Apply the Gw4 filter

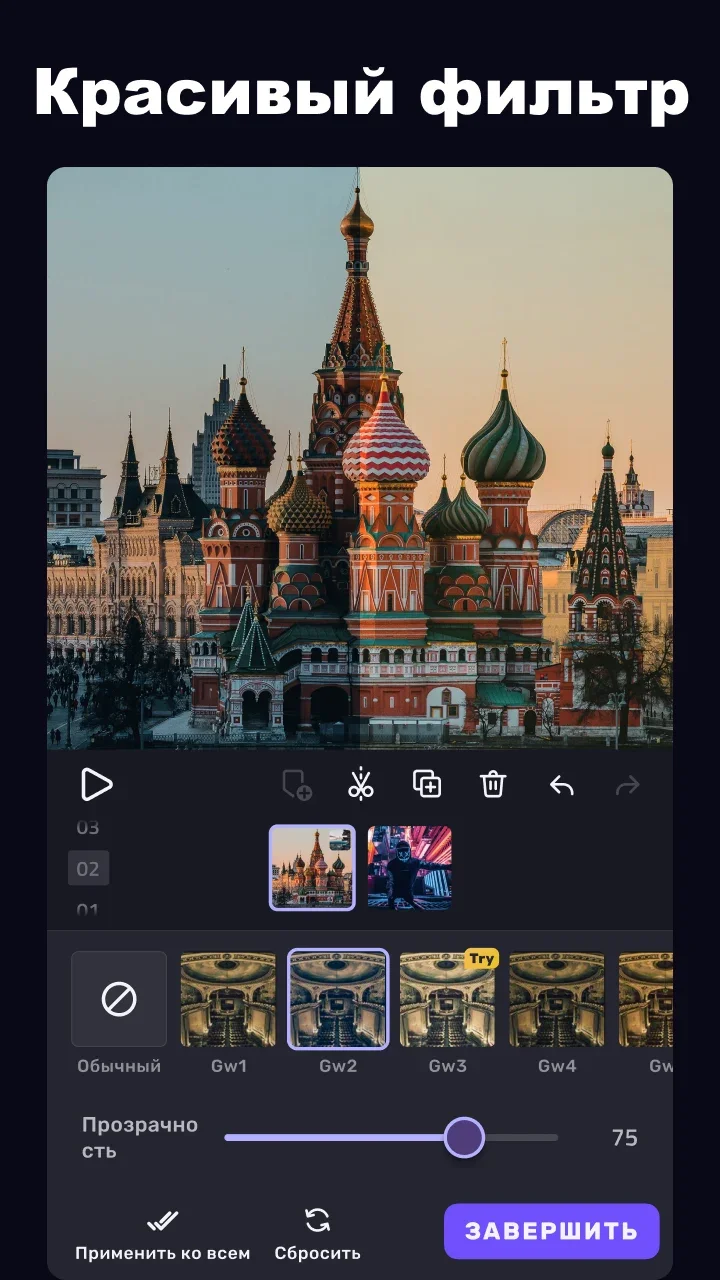pyautogui.click(x=557, y=999)
